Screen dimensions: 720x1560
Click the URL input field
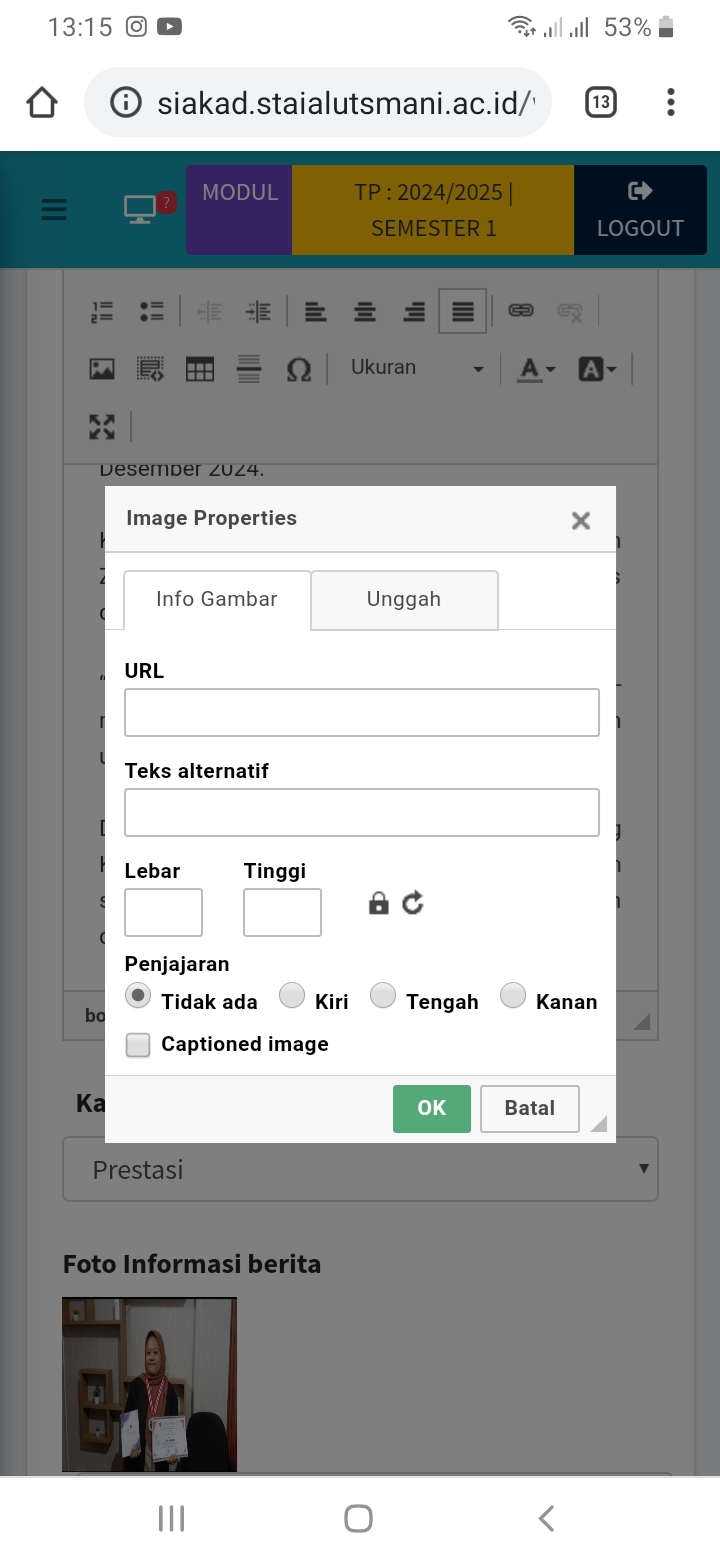click(361, 712)
